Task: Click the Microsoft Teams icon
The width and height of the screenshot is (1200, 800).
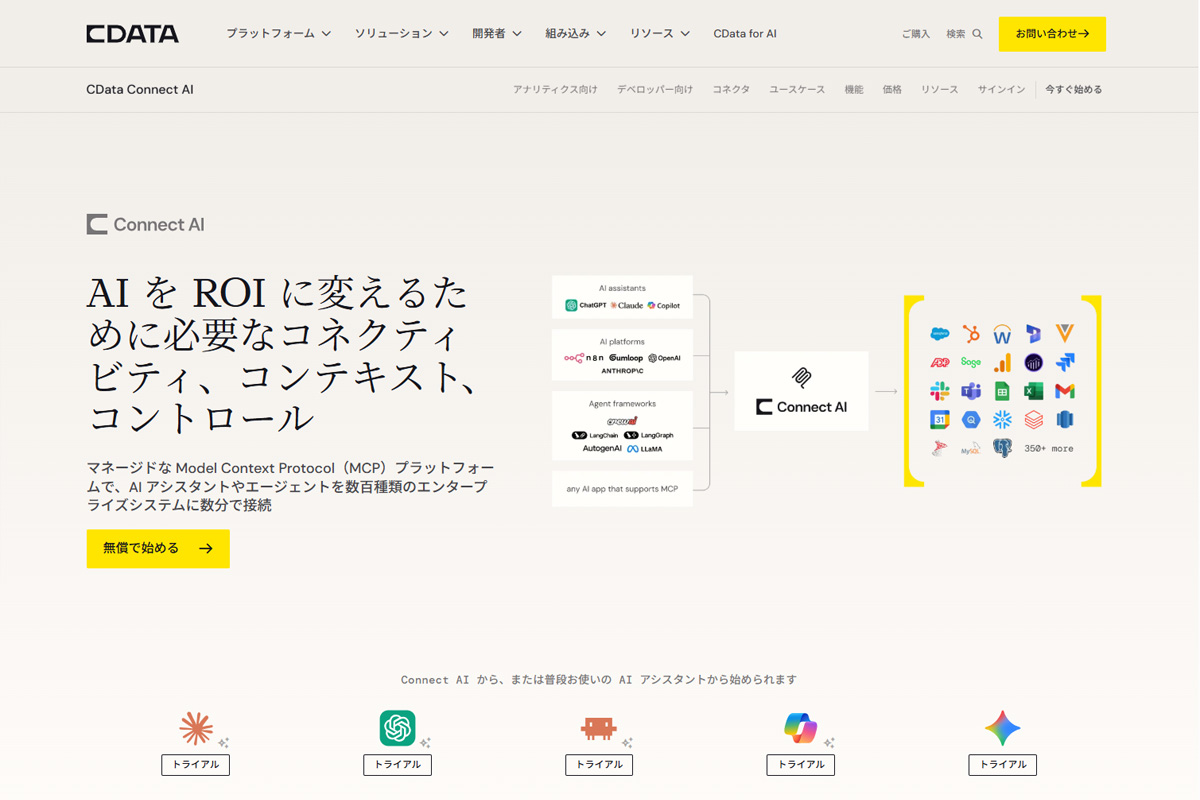Action: pyautogui.click(x=971, y=391)
